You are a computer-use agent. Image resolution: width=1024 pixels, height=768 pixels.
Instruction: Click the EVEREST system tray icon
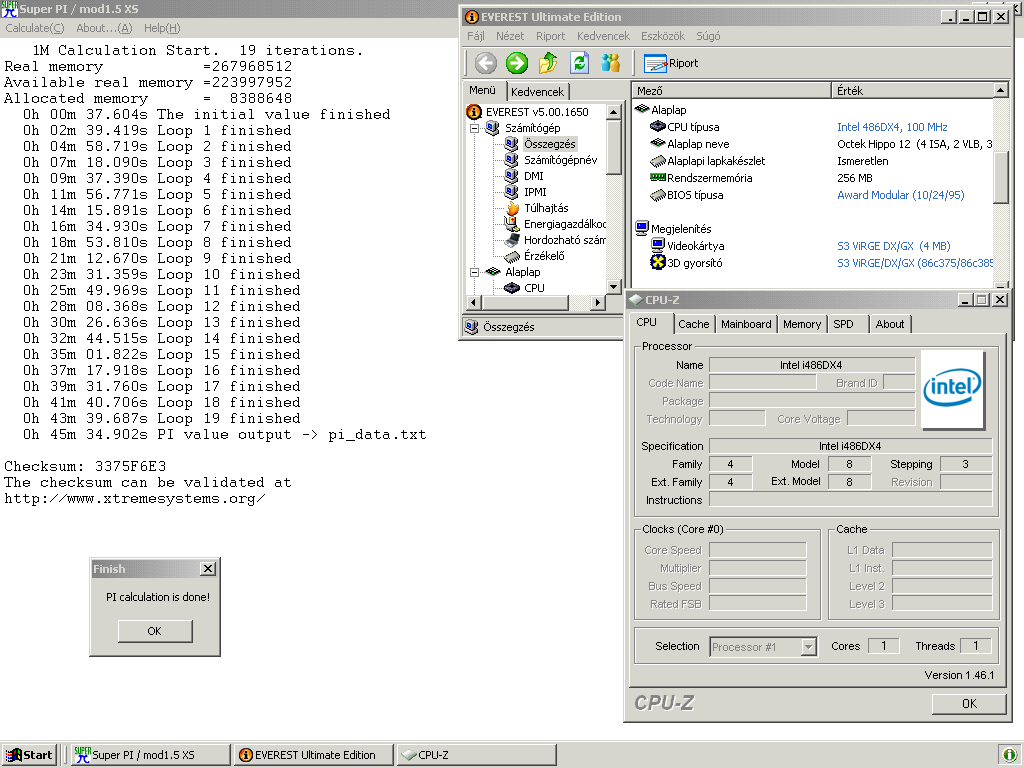[x=1009, y=755]
